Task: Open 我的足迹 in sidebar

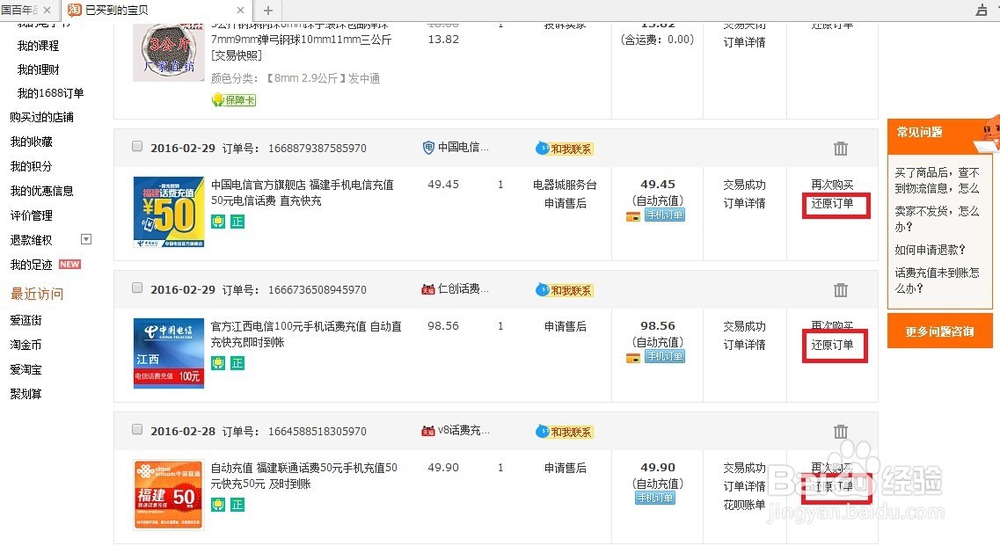Action: [x=31, y=265]
